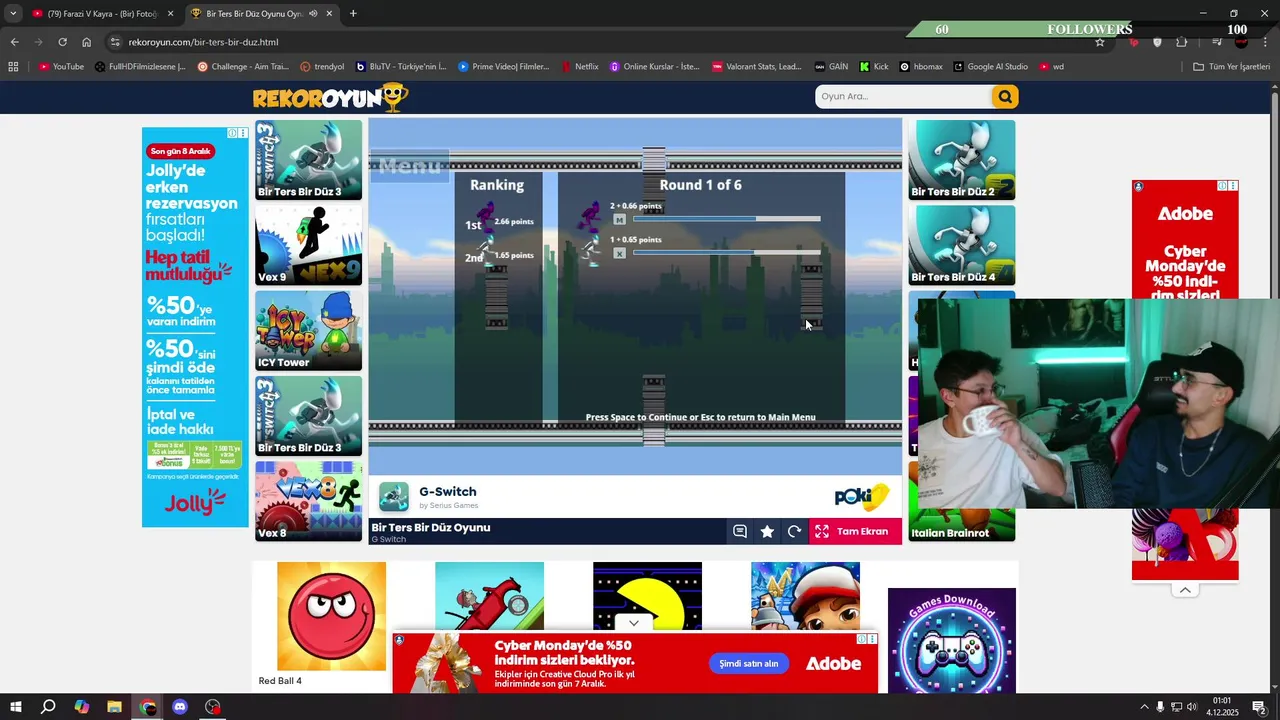Open the tab search dropdown
The image size is (1280, 720).
pos(12,14)
